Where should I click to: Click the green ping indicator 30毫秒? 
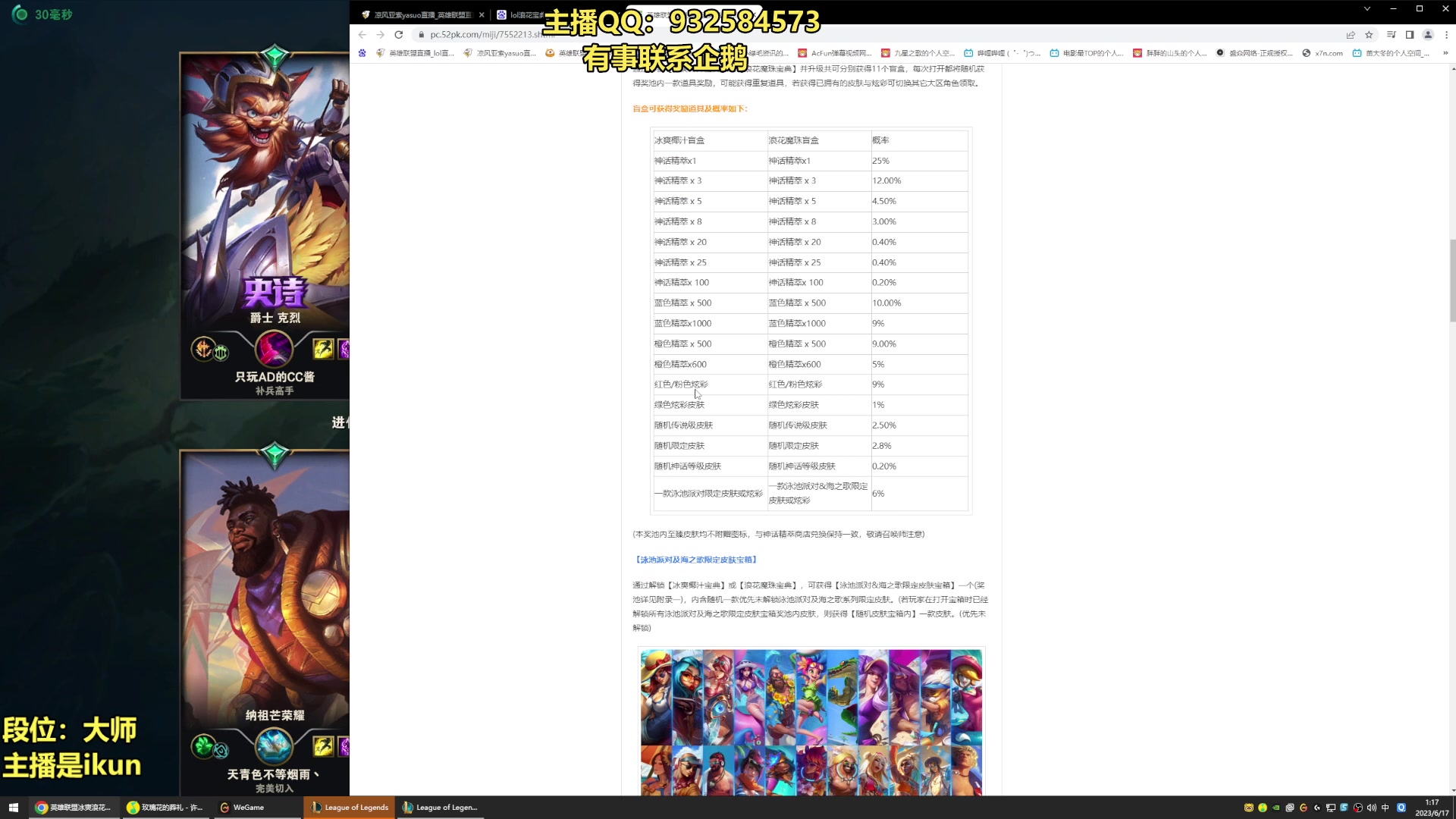[x=42, y=14]
